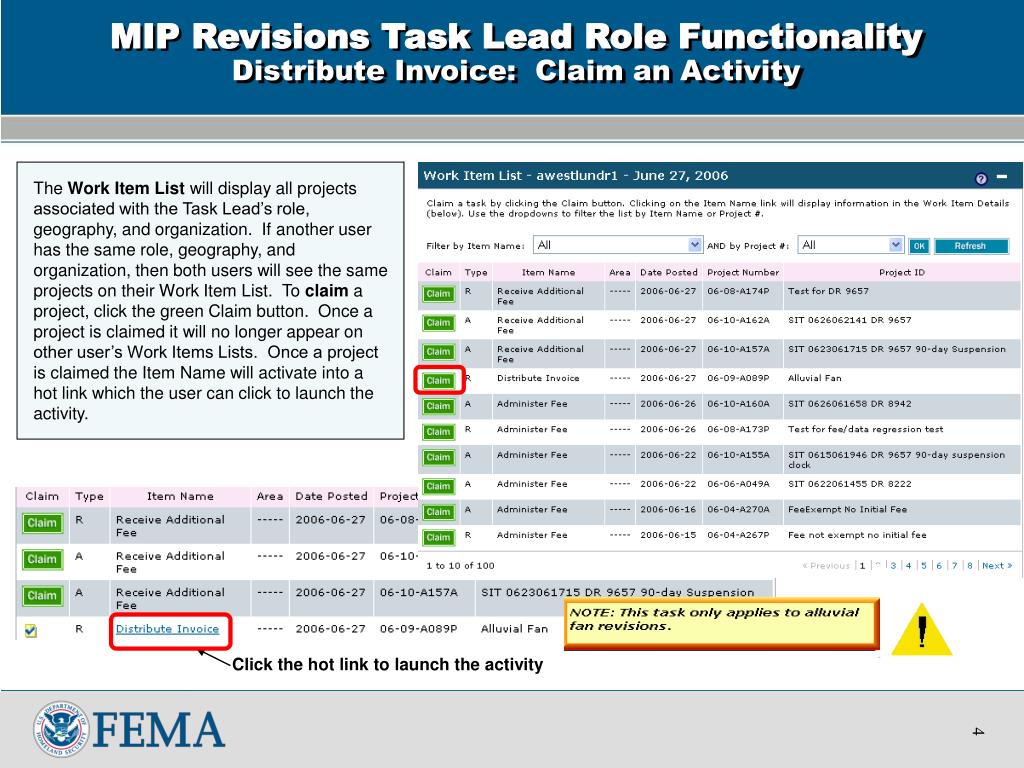Open the AND by Project # dropdown

click(x=850, y=245)
